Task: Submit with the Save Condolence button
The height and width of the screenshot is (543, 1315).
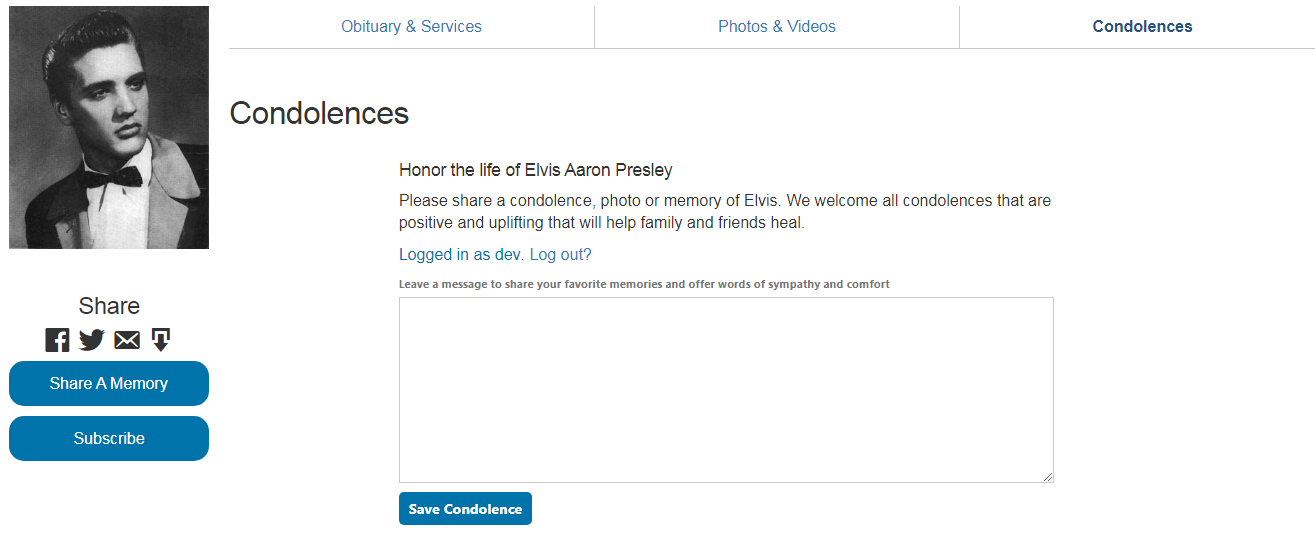Action: (465, 509)
